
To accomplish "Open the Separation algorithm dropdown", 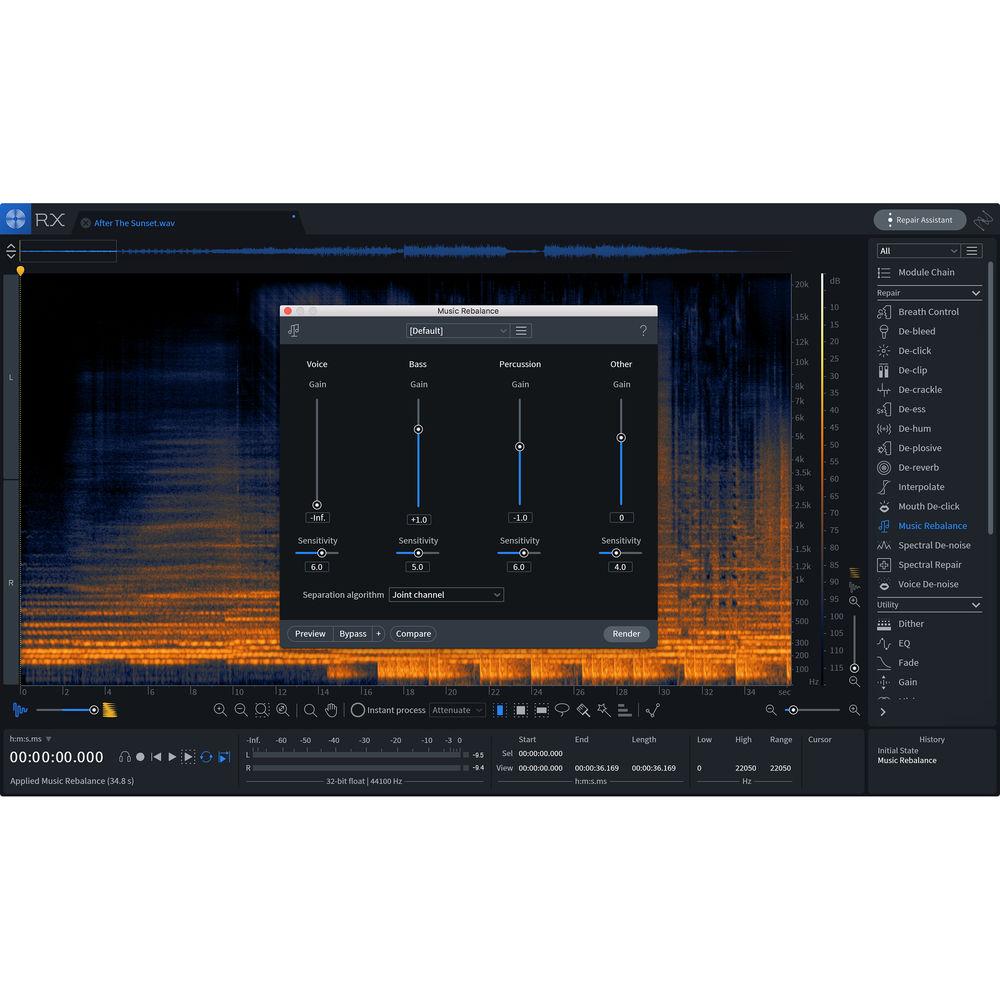I will tap(446, 594).
